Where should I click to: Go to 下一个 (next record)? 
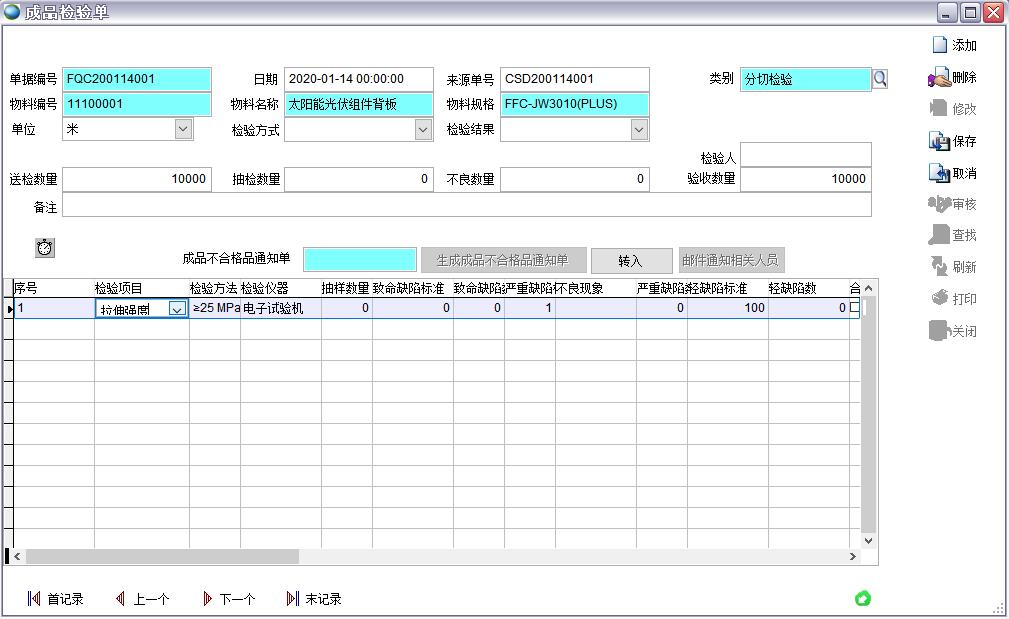tap(229, 599)
